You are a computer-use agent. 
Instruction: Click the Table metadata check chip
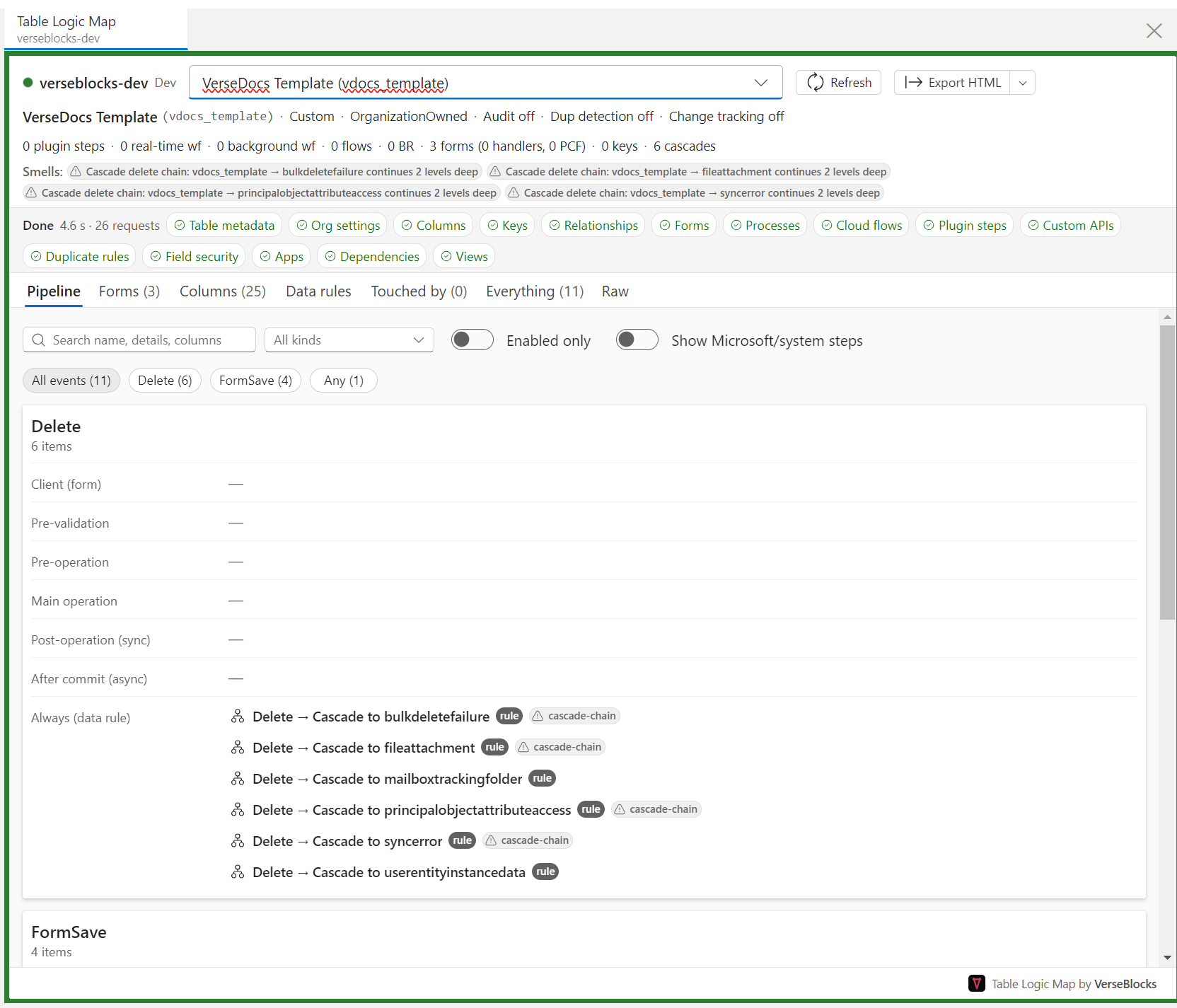pyautogui.click(x=224, y=225)
